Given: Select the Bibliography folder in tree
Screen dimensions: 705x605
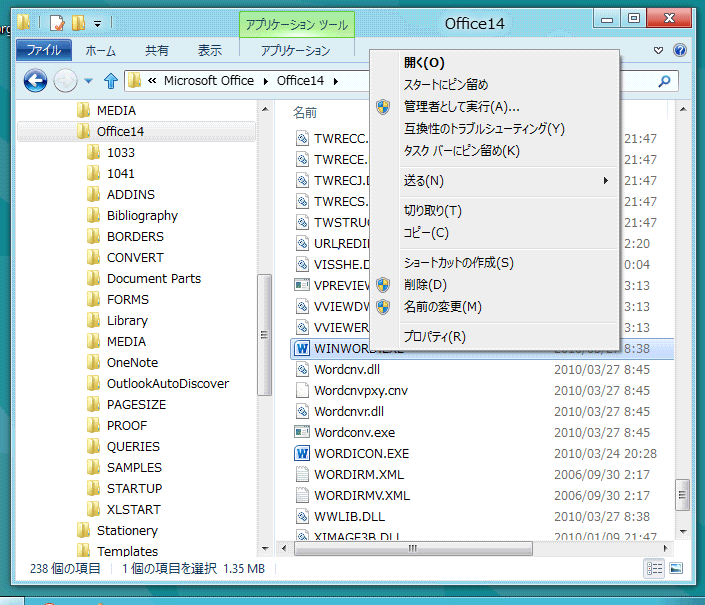Looking at the screenshot, I should click(x=142, y=216).
